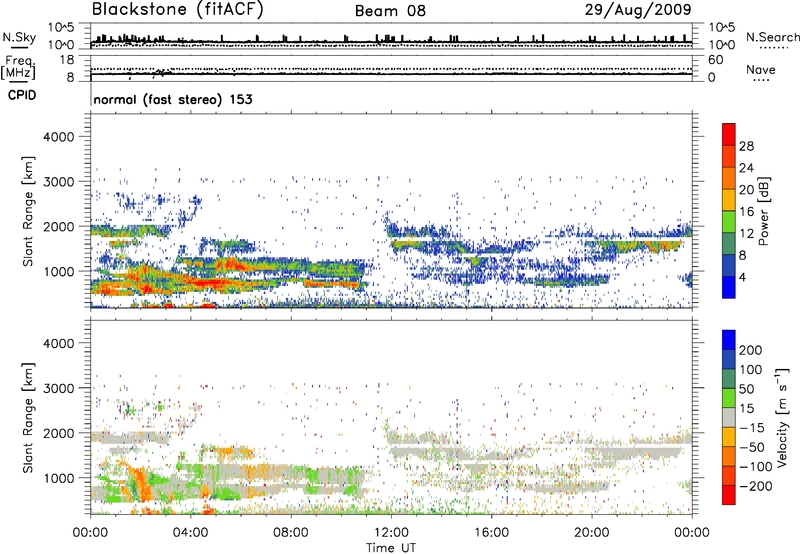Select the brightest blue Power colorbar segment
This screenshot has width=800, height=554.
tap(729, 287)
